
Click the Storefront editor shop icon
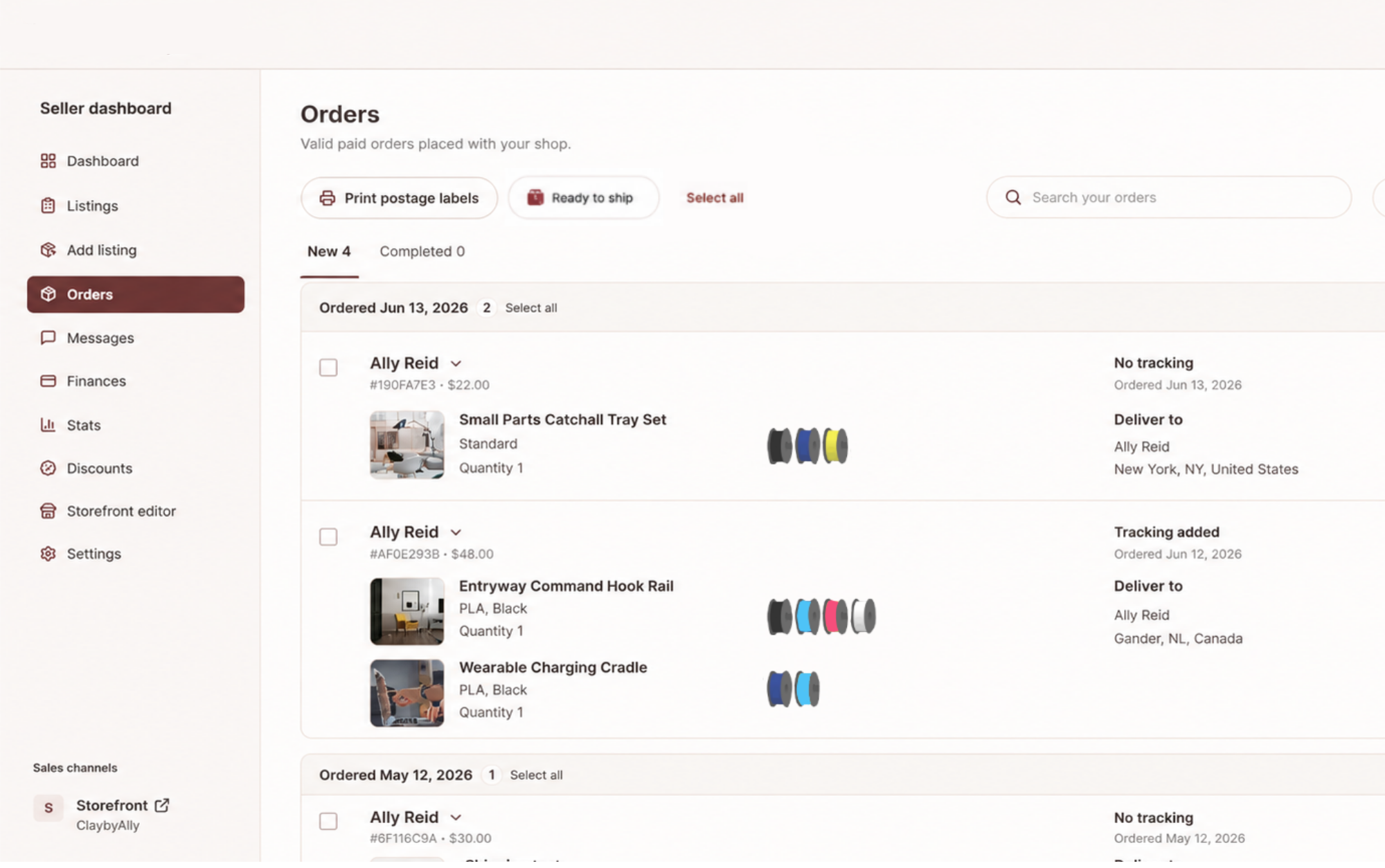coord(48,512)
